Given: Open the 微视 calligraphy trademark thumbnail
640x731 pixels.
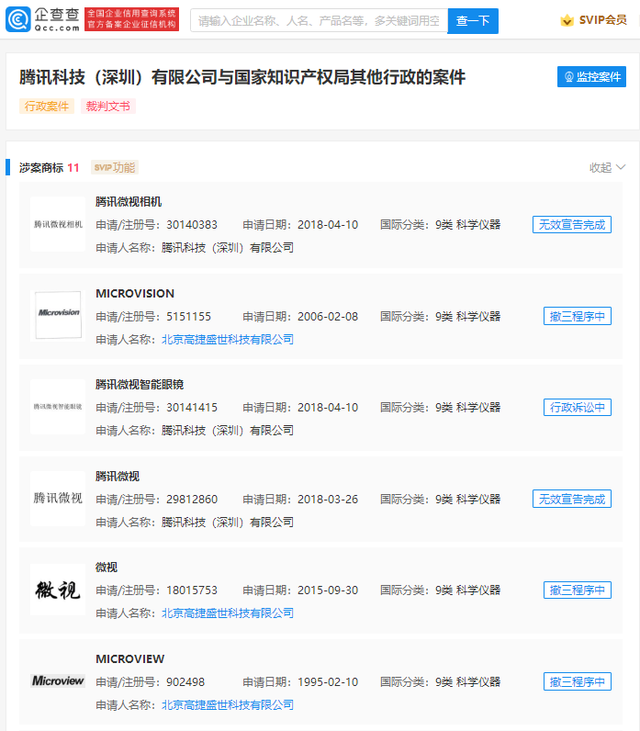Looking at the screenshot, I should coord(58,590).
